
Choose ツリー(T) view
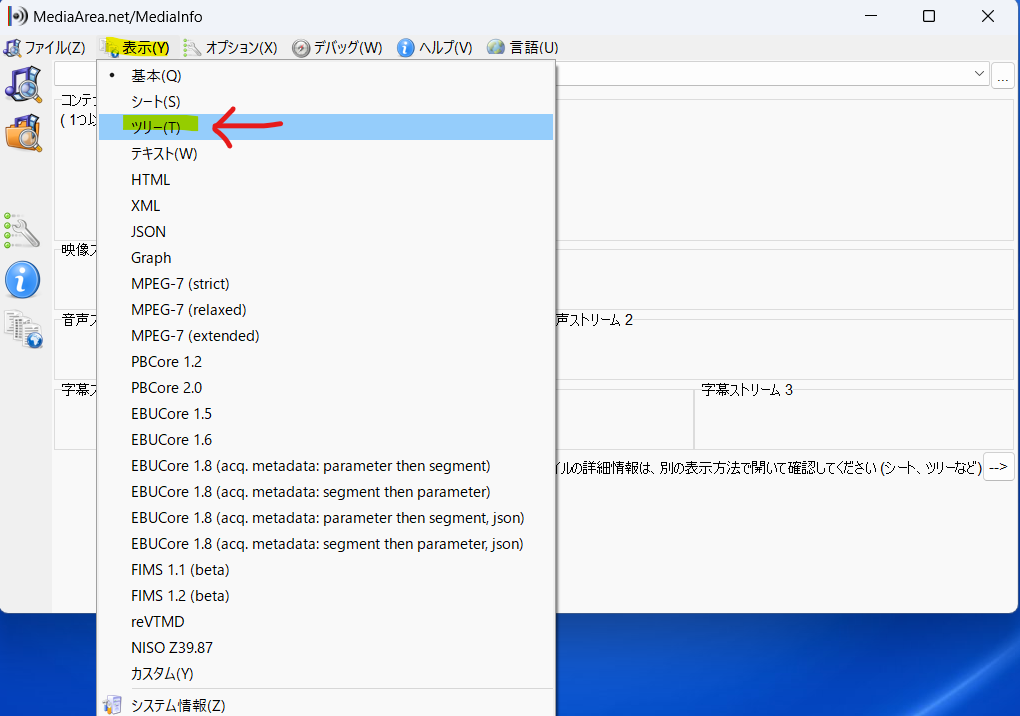pyautogui.click(x=326, y=127)
